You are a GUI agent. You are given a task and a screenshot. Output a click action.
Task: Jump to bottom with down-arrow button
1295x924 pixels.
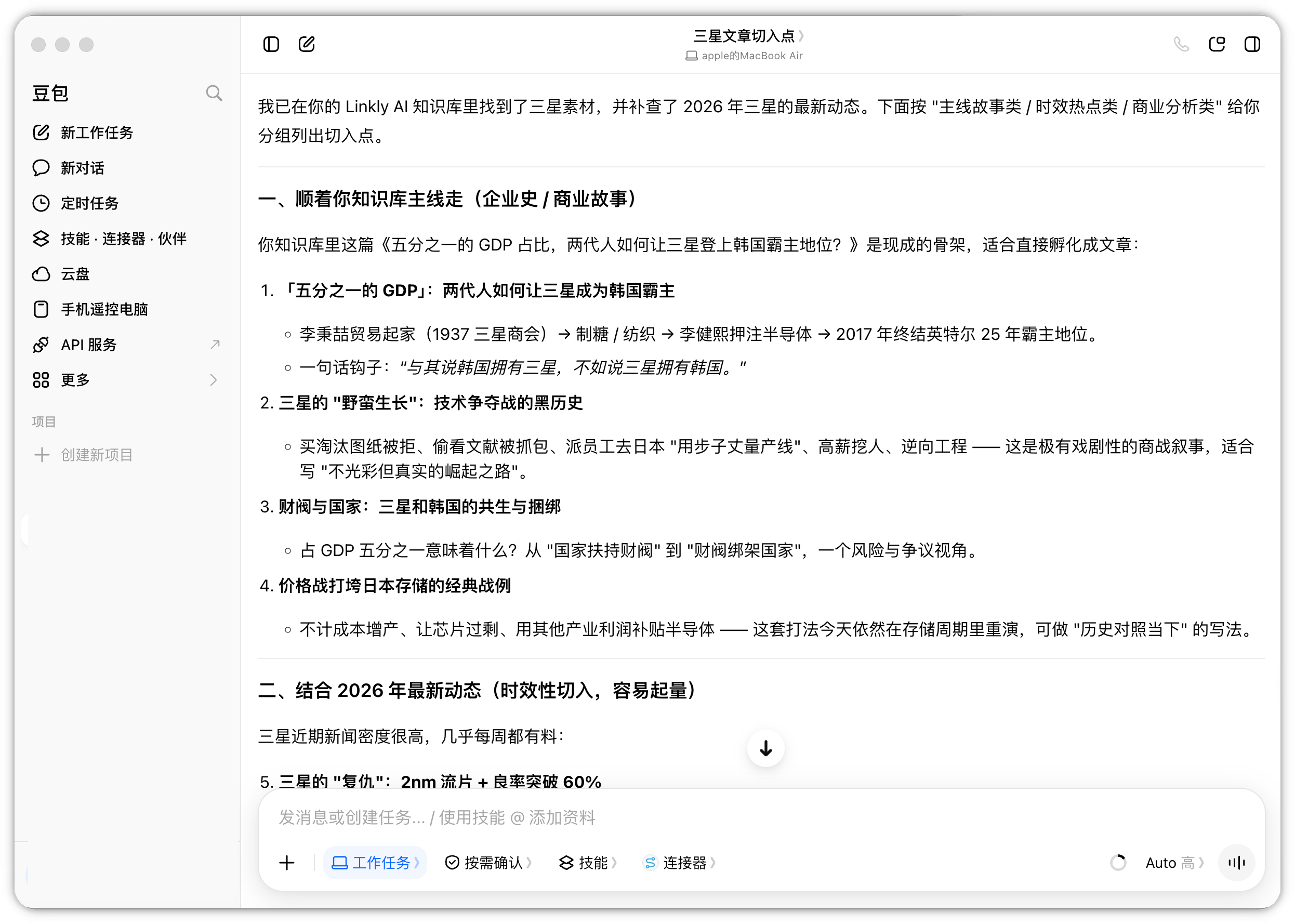766,749
